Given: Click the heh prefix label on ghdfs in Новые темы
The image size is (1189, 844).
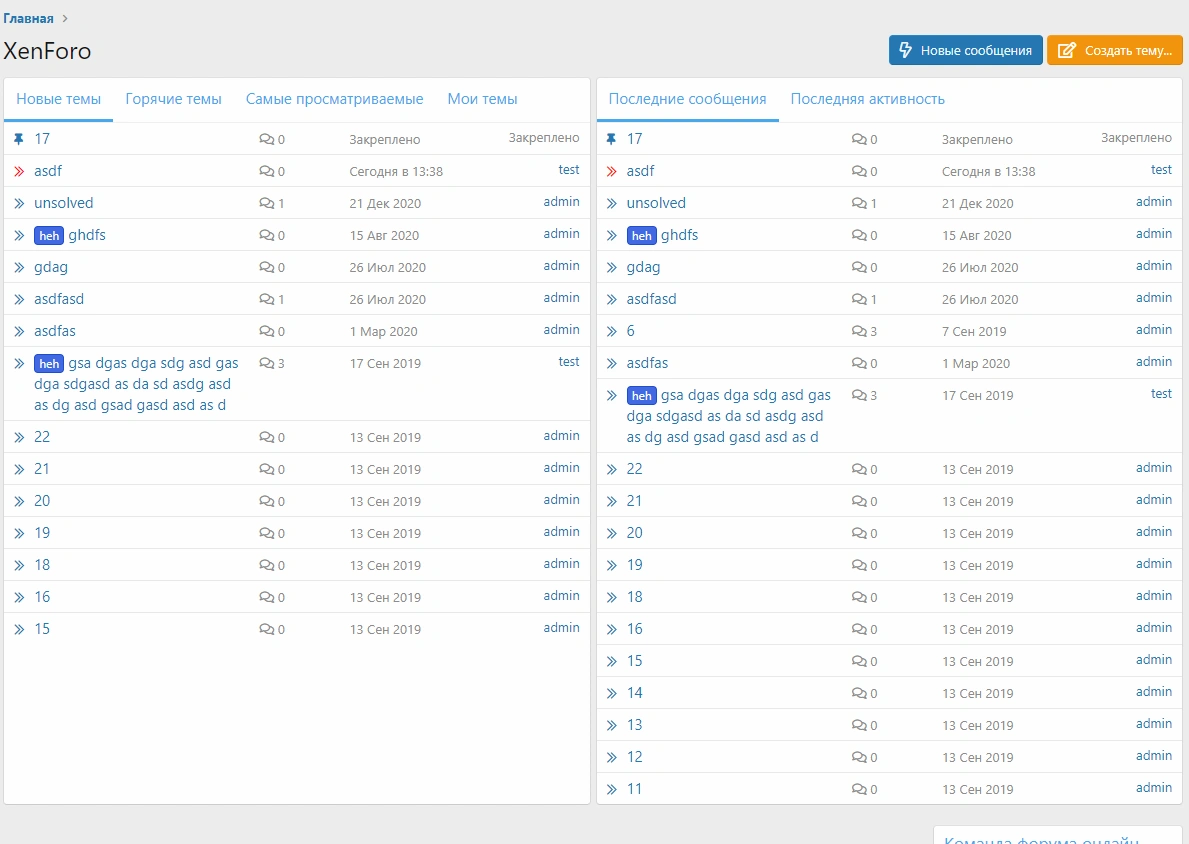Looking at the screenshot, I should pos(49,235).
